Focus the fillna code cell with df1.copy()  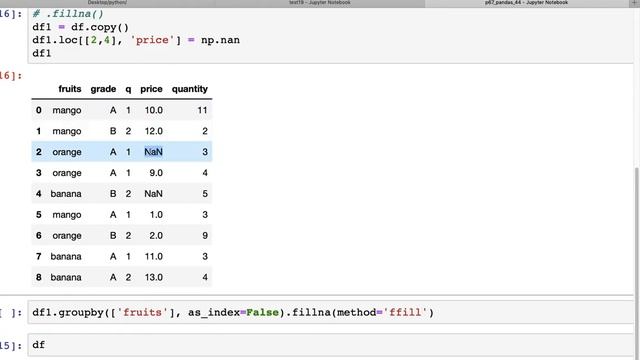[331, 35]
